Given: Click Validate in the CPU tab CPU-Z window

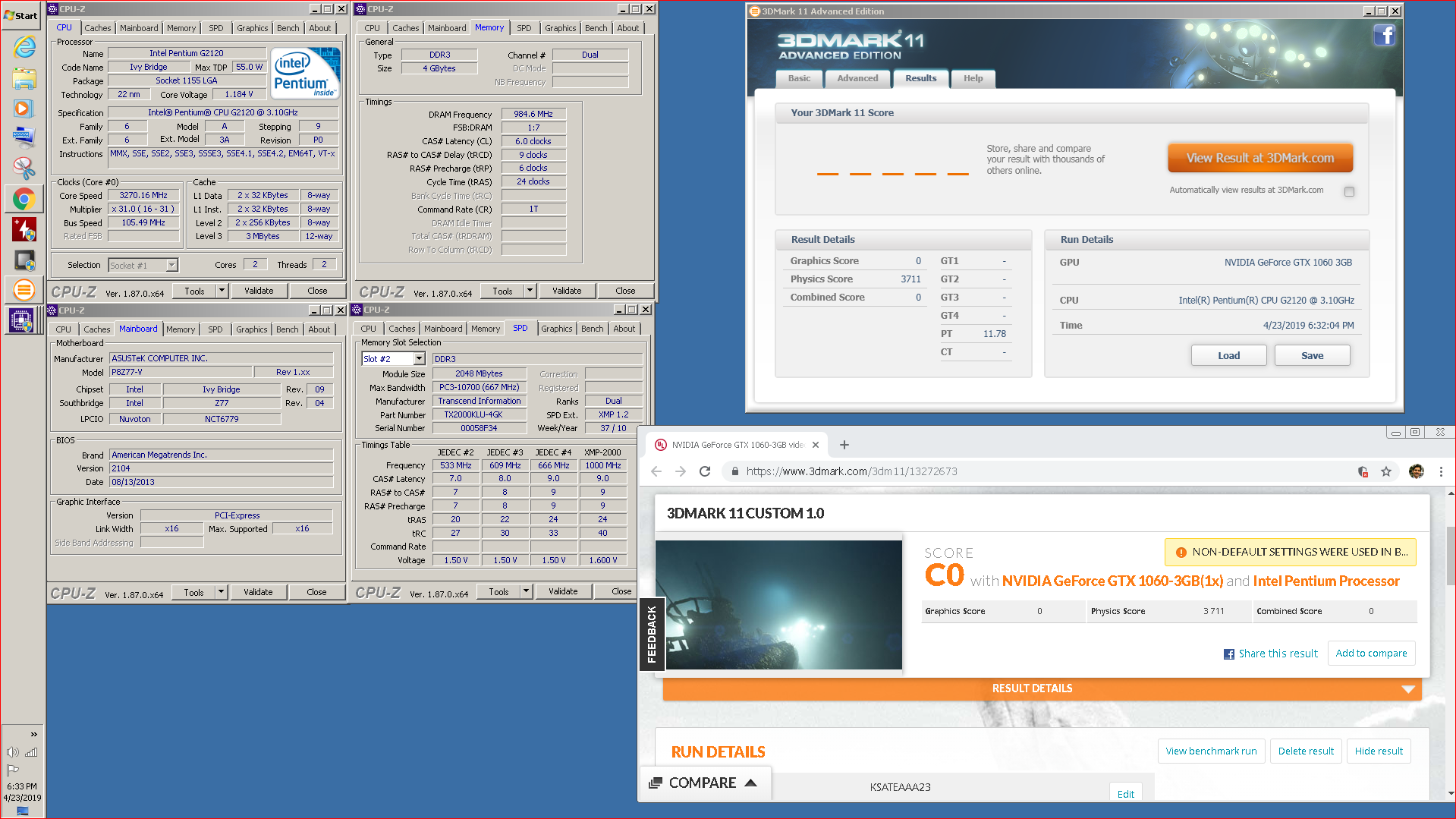Looking at the screenshot, I should coord(259,291).
